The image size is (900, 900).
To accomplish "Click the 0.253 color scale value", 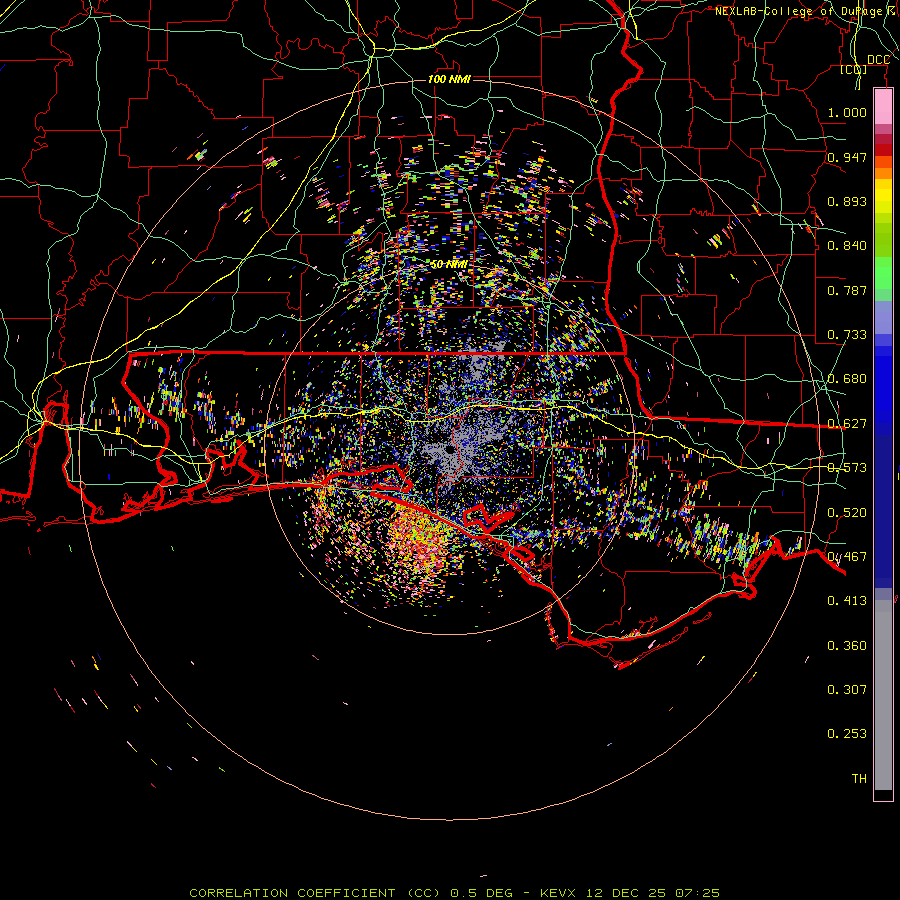I will [847, 734].
